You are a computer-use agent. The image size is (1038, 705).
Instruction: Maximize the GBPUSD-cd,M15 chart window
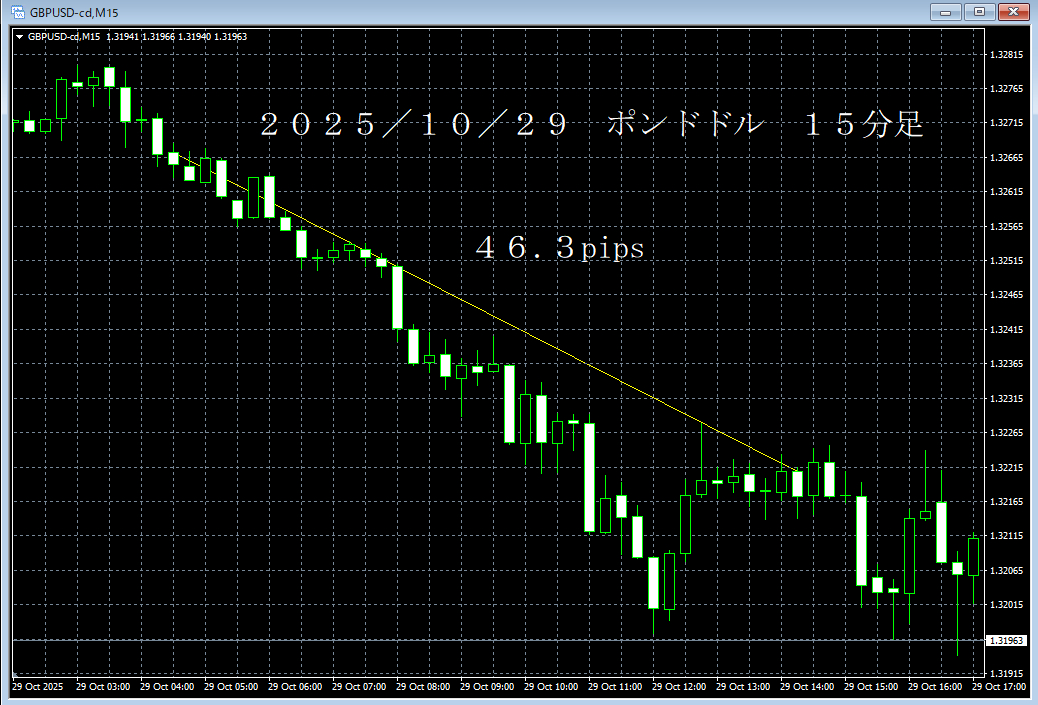pyautogui.click(x=979, y=11)
